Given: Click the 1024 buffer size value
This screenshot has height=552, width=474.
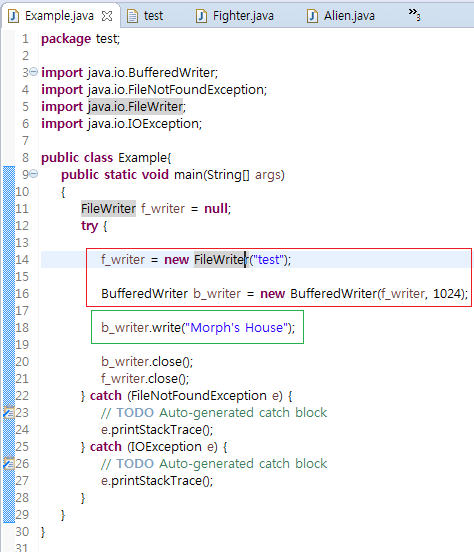Looking at the screenshot, I should pos(447,294).
